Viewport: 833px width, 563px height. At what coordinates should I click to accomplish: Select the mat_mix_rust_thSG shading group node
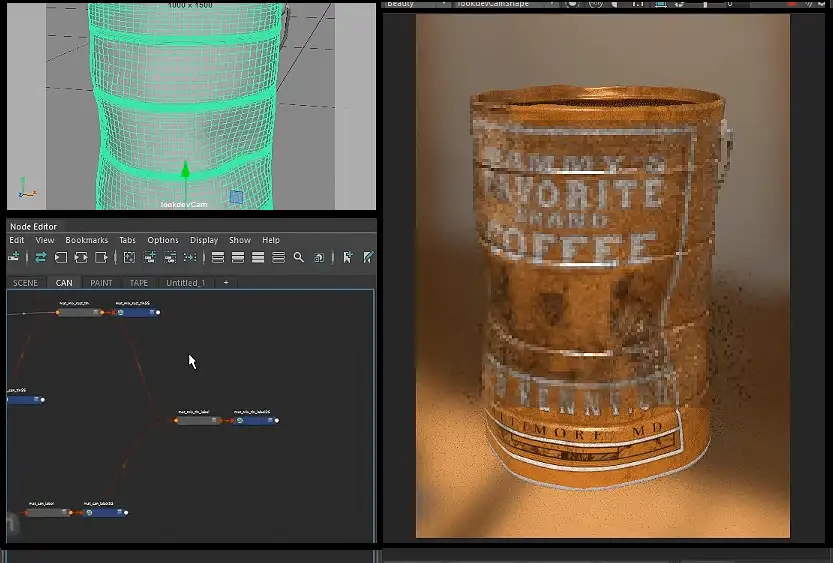pyautogui.click(x=135, y=312)
